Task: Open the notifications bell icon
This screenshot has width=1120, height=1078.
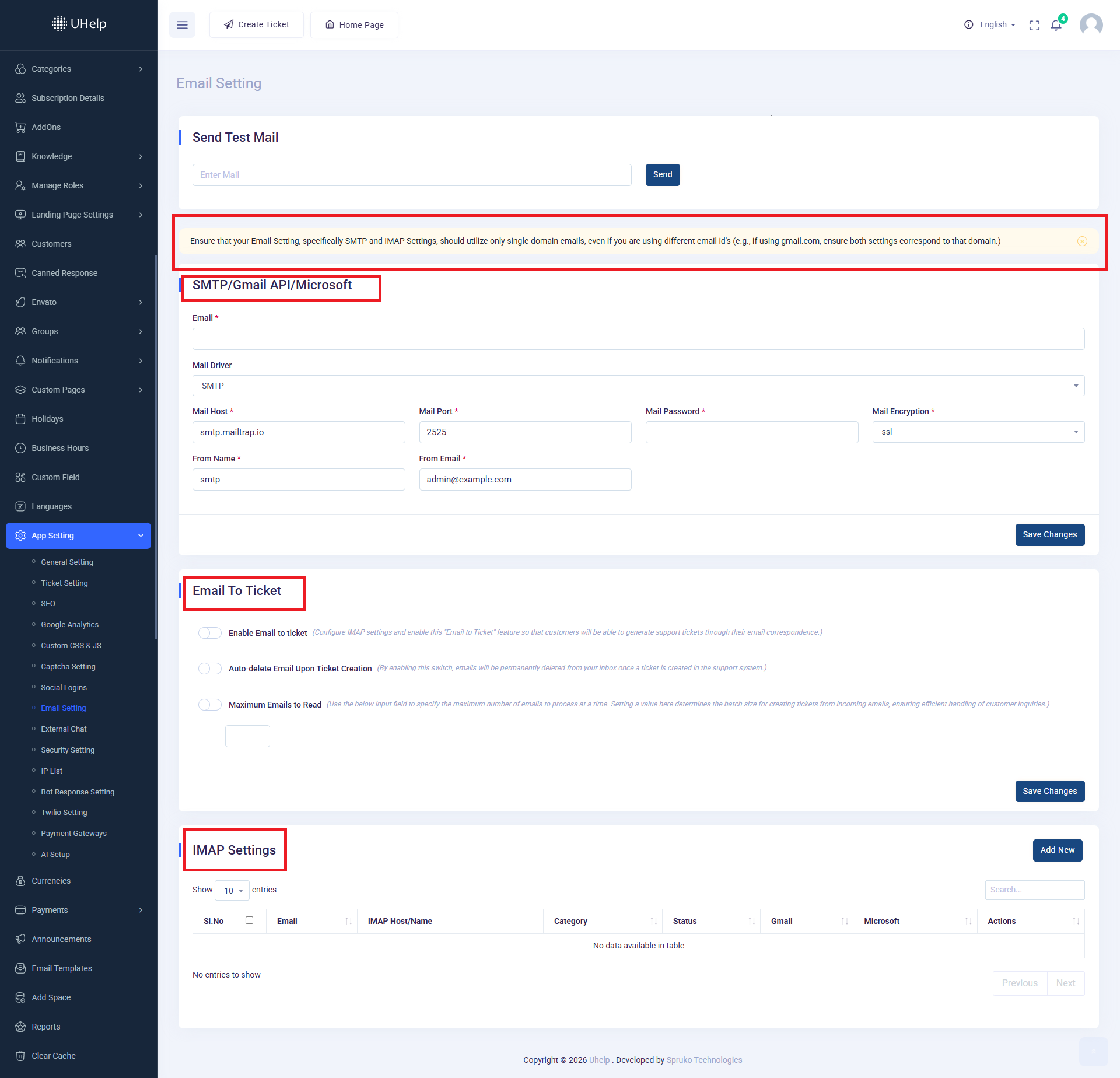Action: click(1056, 25)
